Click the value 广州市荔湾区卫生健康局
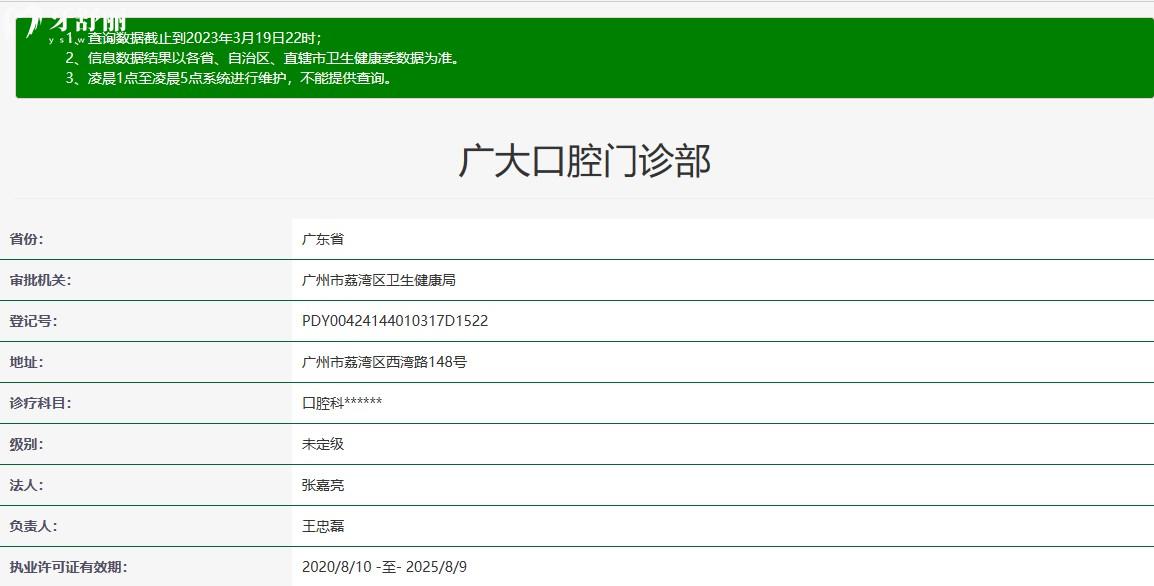Viewport: 1154px width, 586px height. [378, 280]
